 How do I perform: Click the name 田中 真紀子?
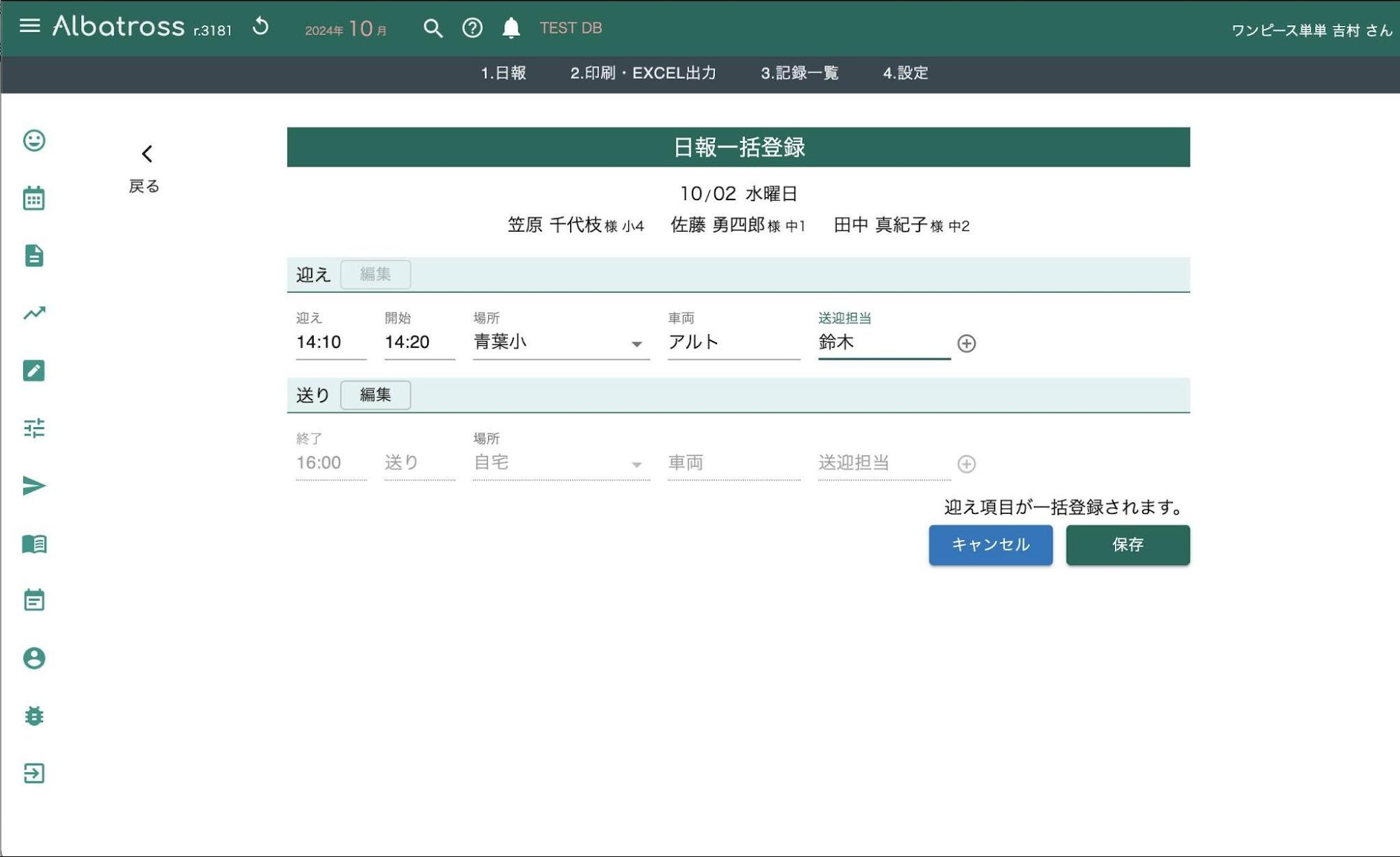pos(880,225)
